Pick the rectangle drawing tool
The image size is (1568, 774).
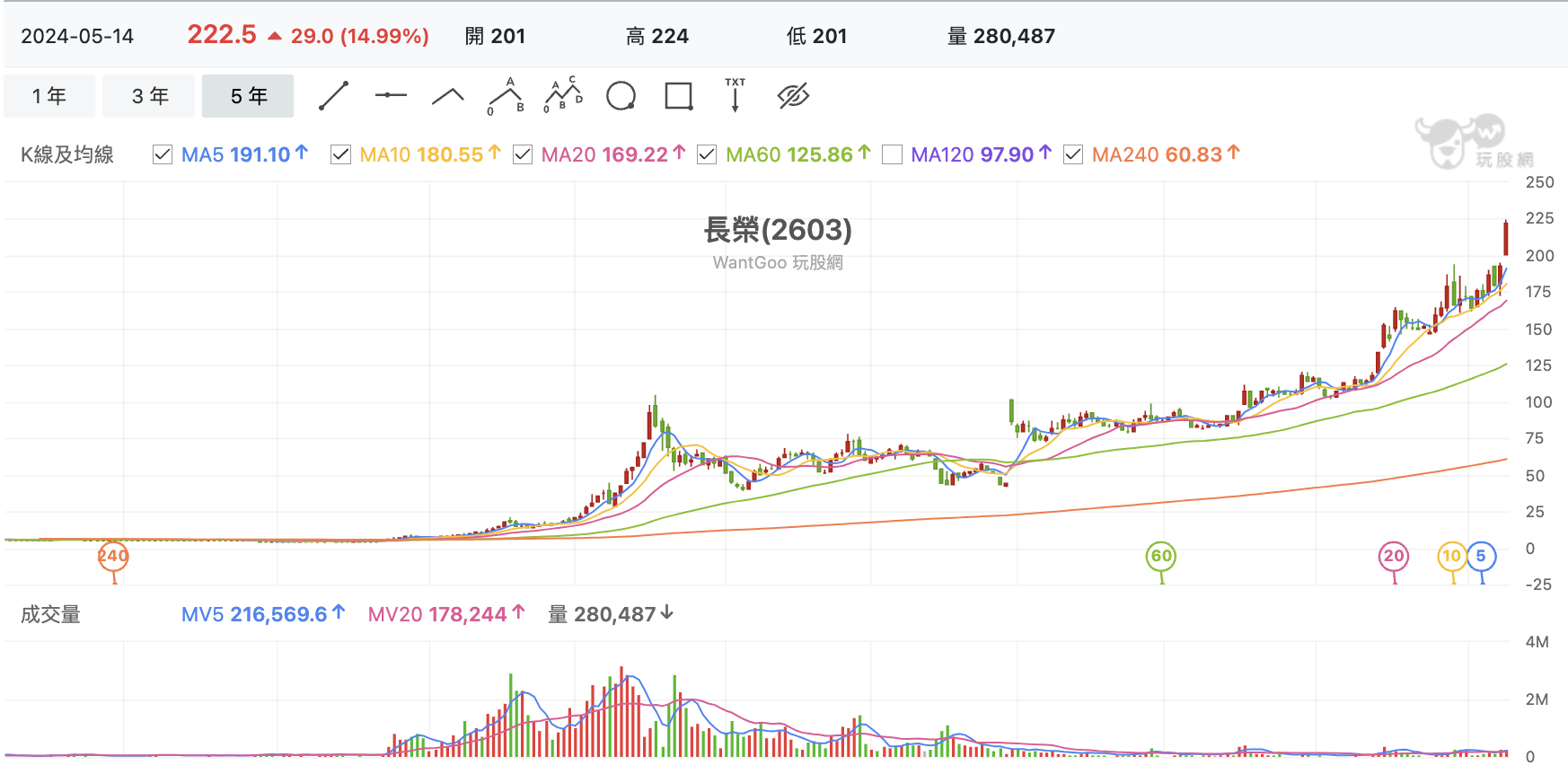click(679, 96)
